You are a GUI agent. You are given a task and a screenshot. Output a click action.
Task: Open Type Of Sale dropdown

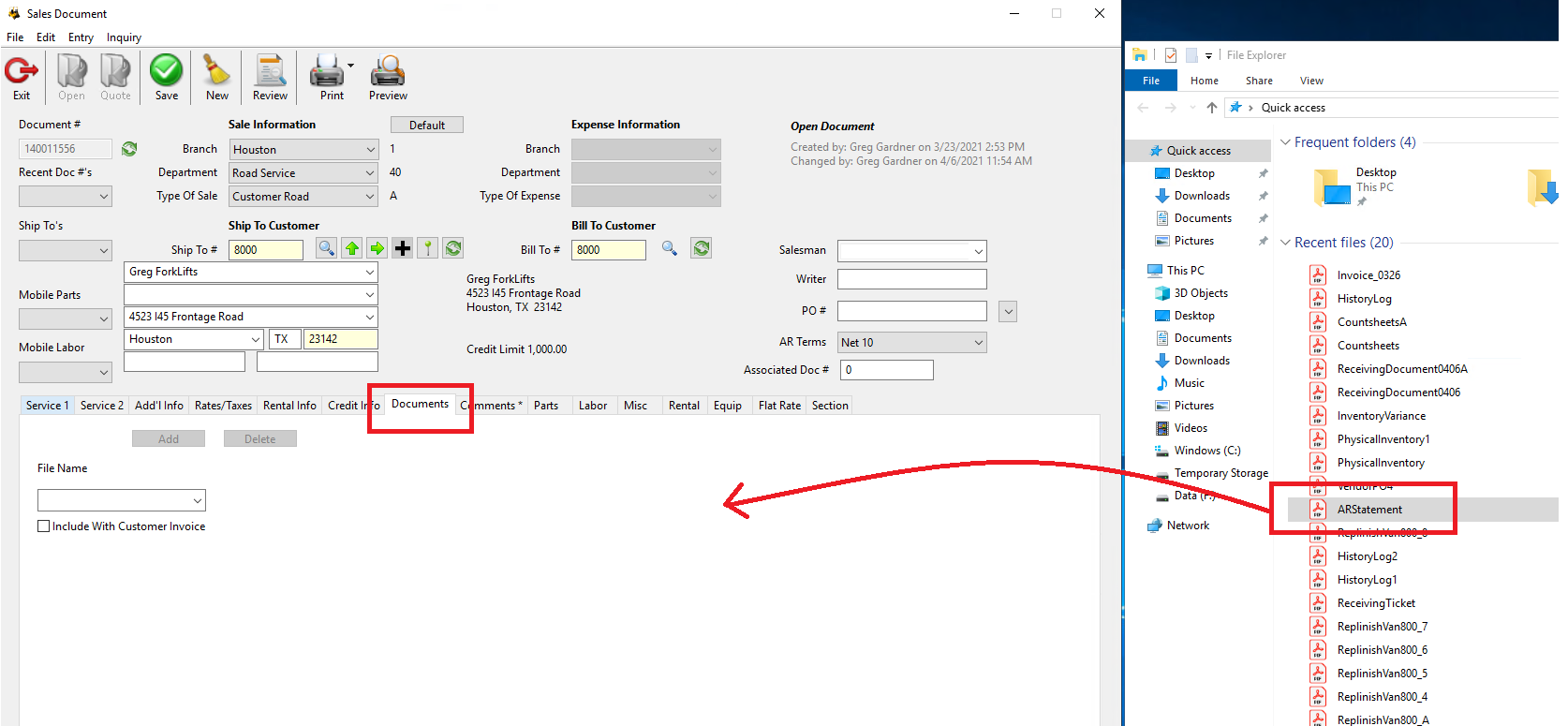tap(370, 197)
